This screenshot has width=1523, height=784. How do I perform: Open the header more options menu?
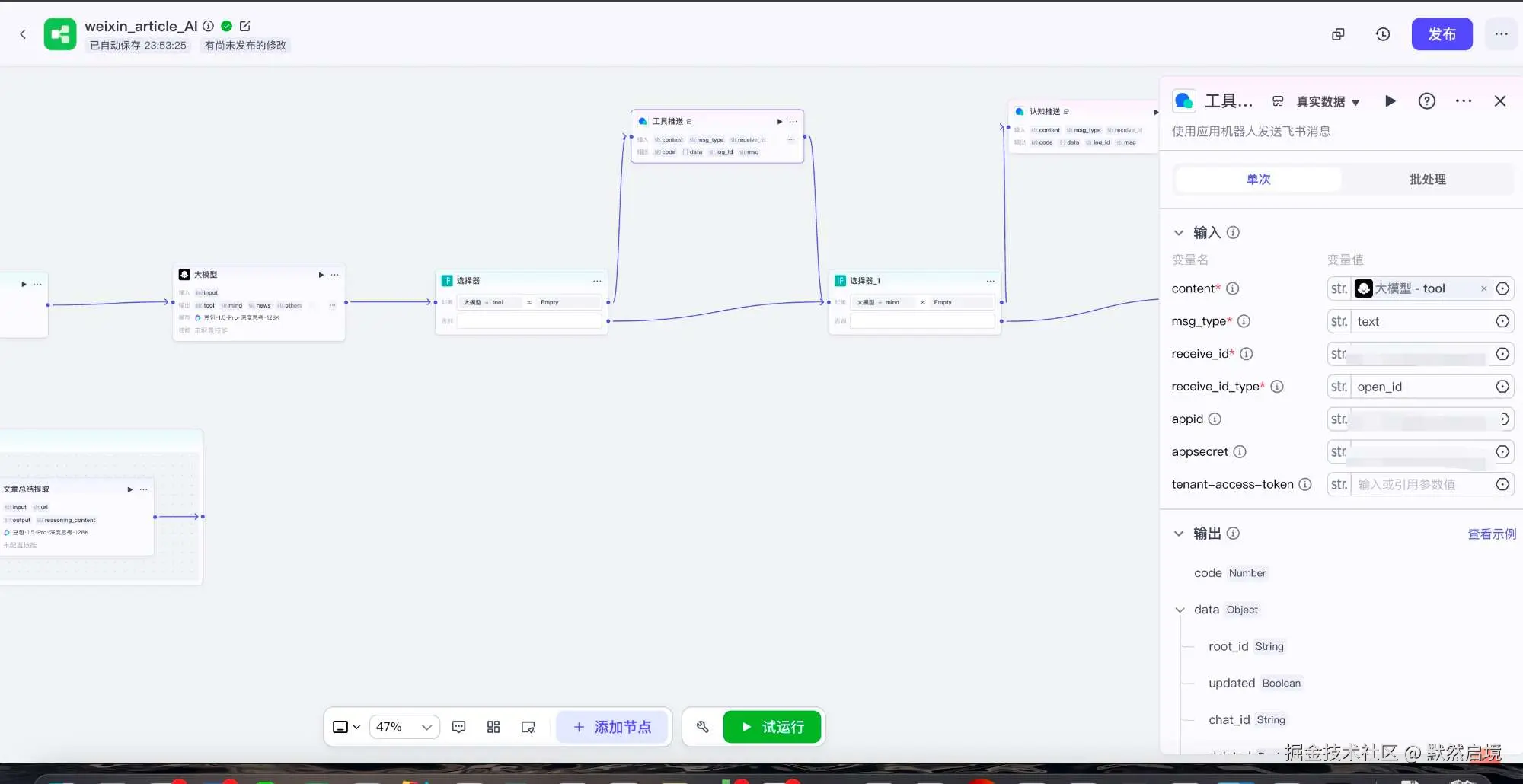[x=1501, y=34]
